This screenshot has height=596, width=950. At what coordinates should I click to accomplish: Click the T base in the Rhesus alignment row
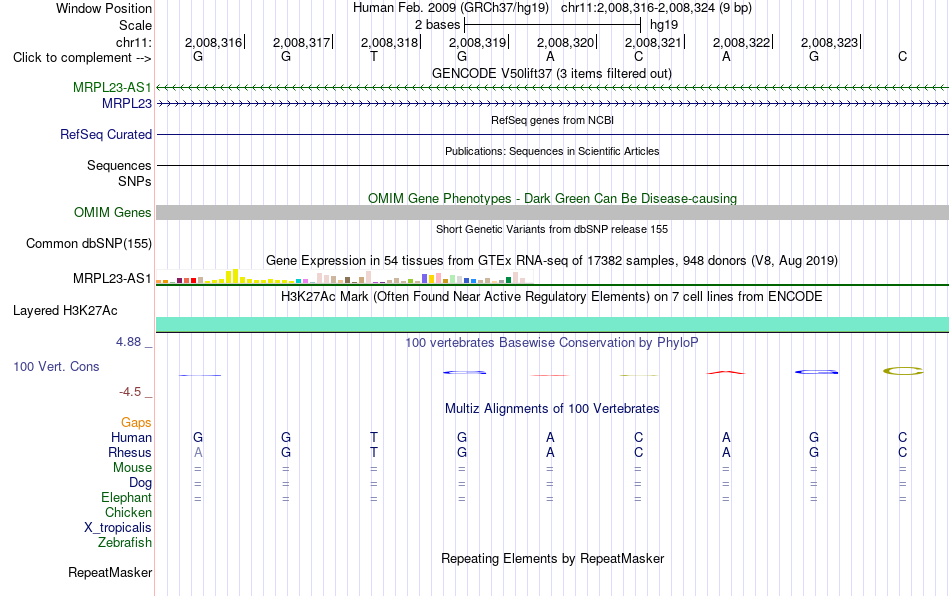374,452
